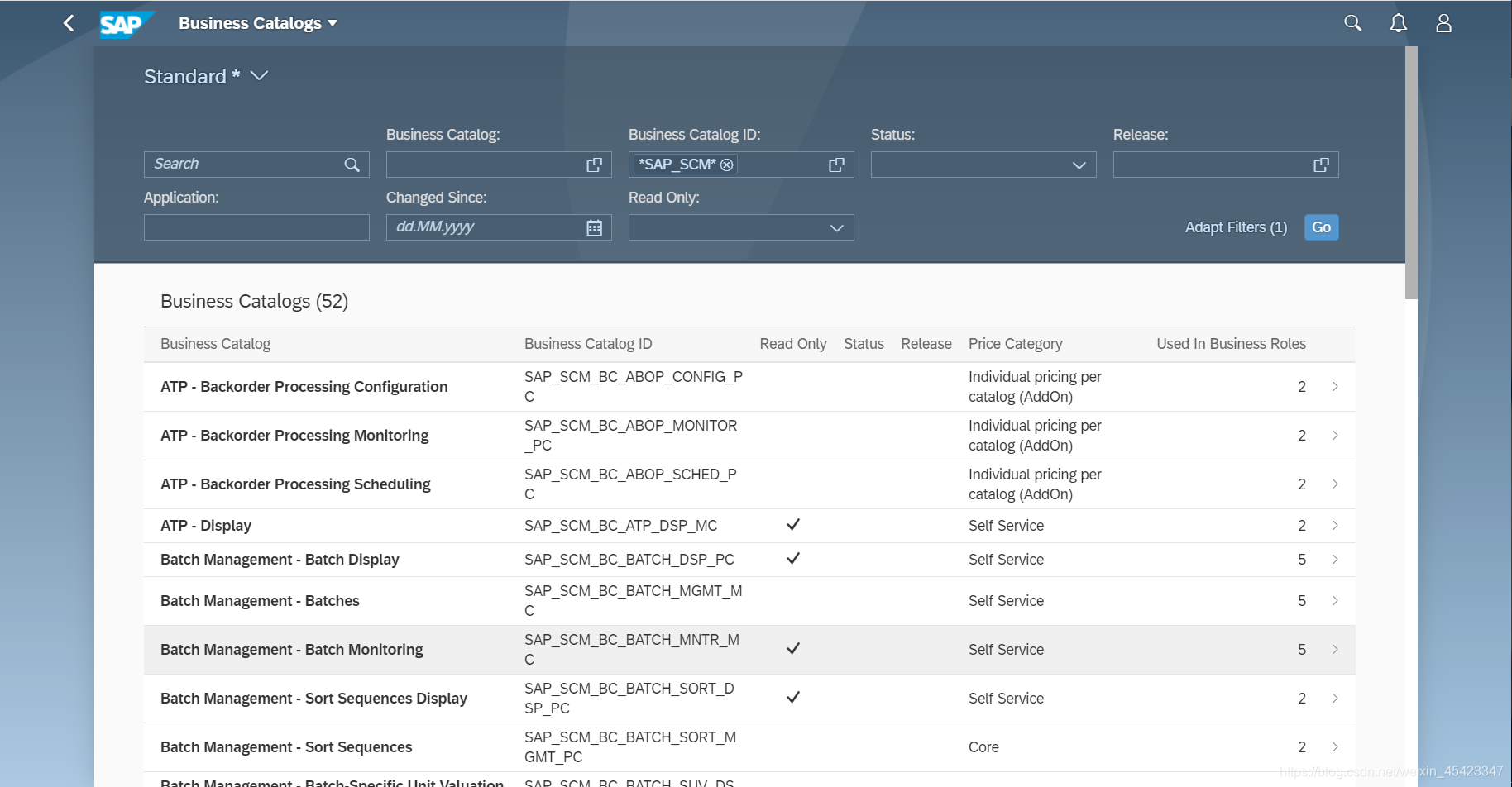Open details arrow for ATP - Backorder Processing Configuration

pos(1335,387)
